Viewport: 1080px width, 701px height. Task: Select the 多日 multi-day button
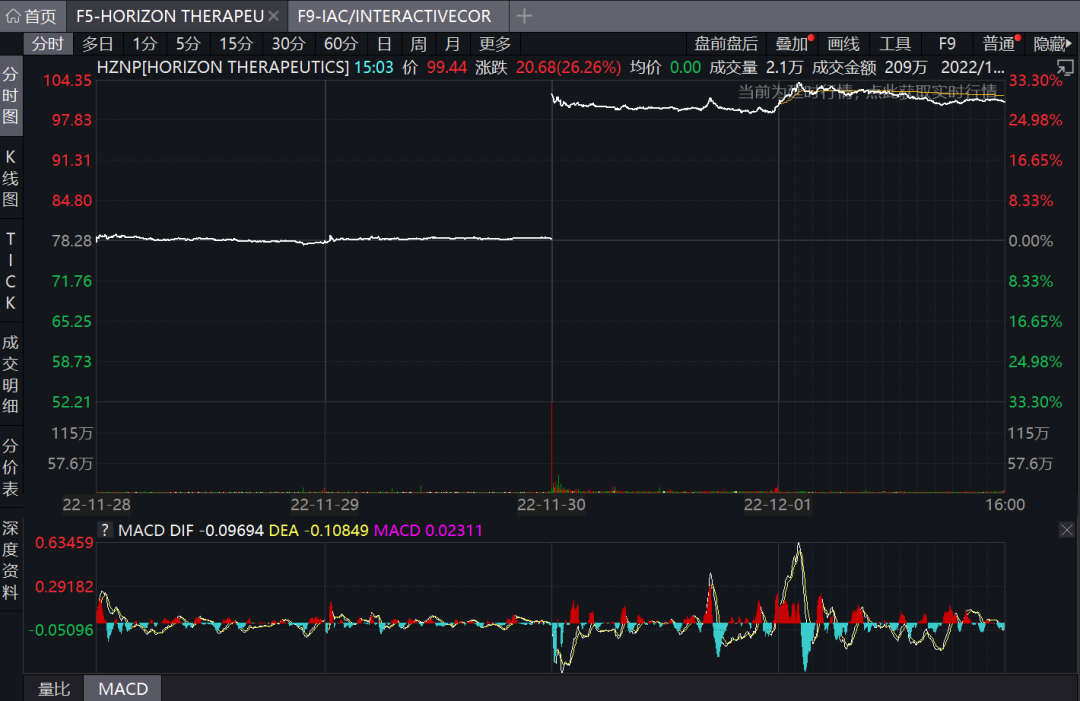tap(98, 44)
